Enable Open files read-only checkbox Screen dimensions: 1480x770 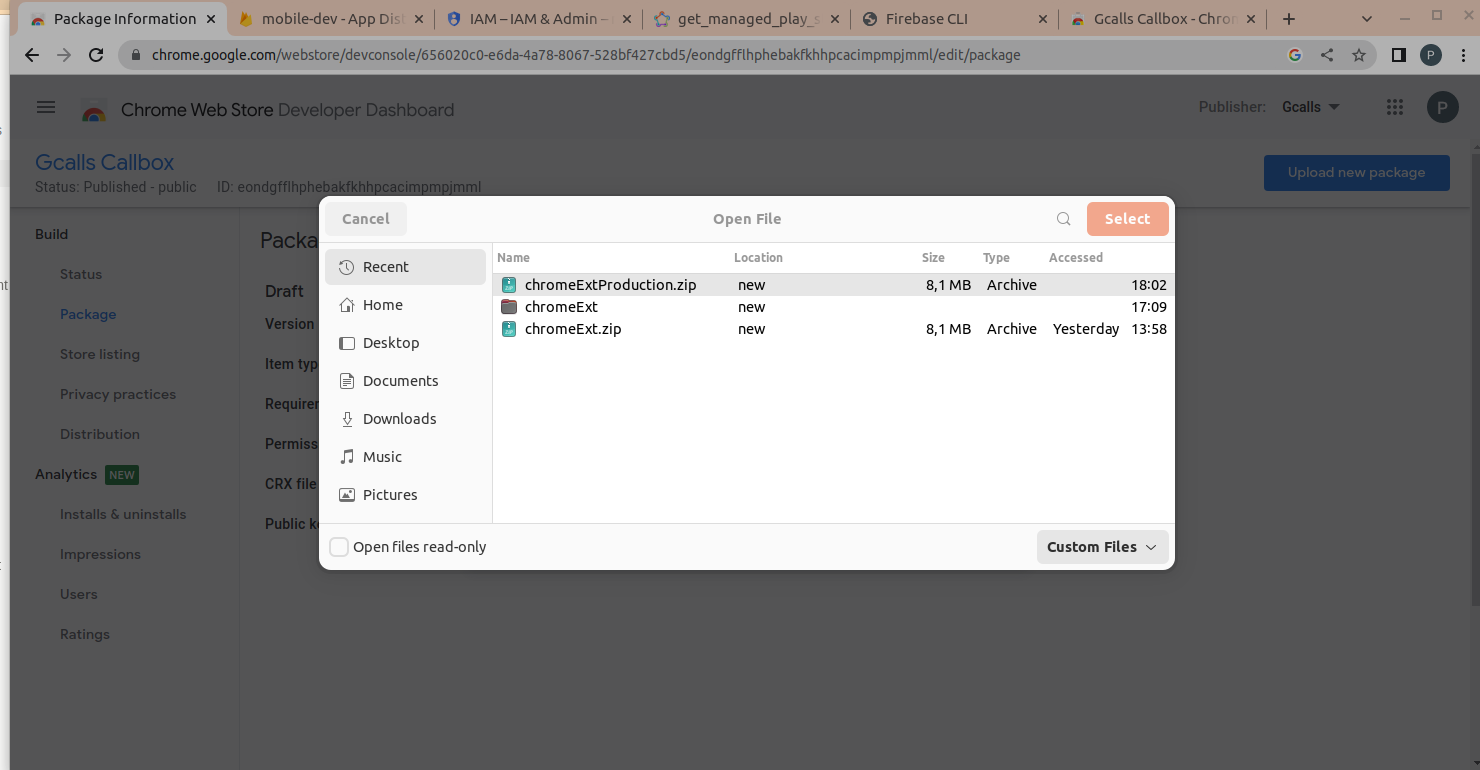(339, 547)
